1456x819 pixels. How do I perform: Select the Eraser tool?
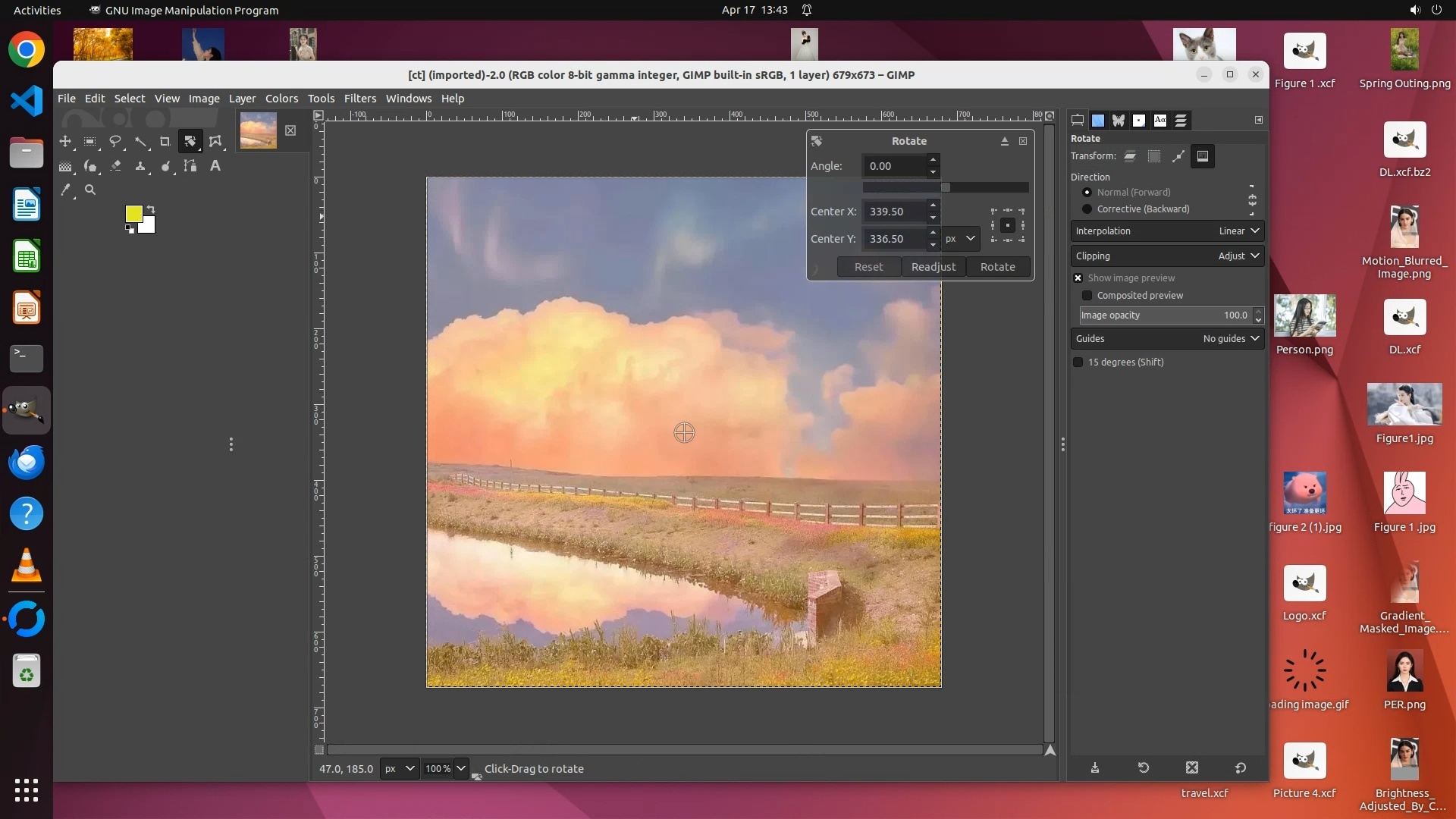pyautogui.click(x=115, y=166)
